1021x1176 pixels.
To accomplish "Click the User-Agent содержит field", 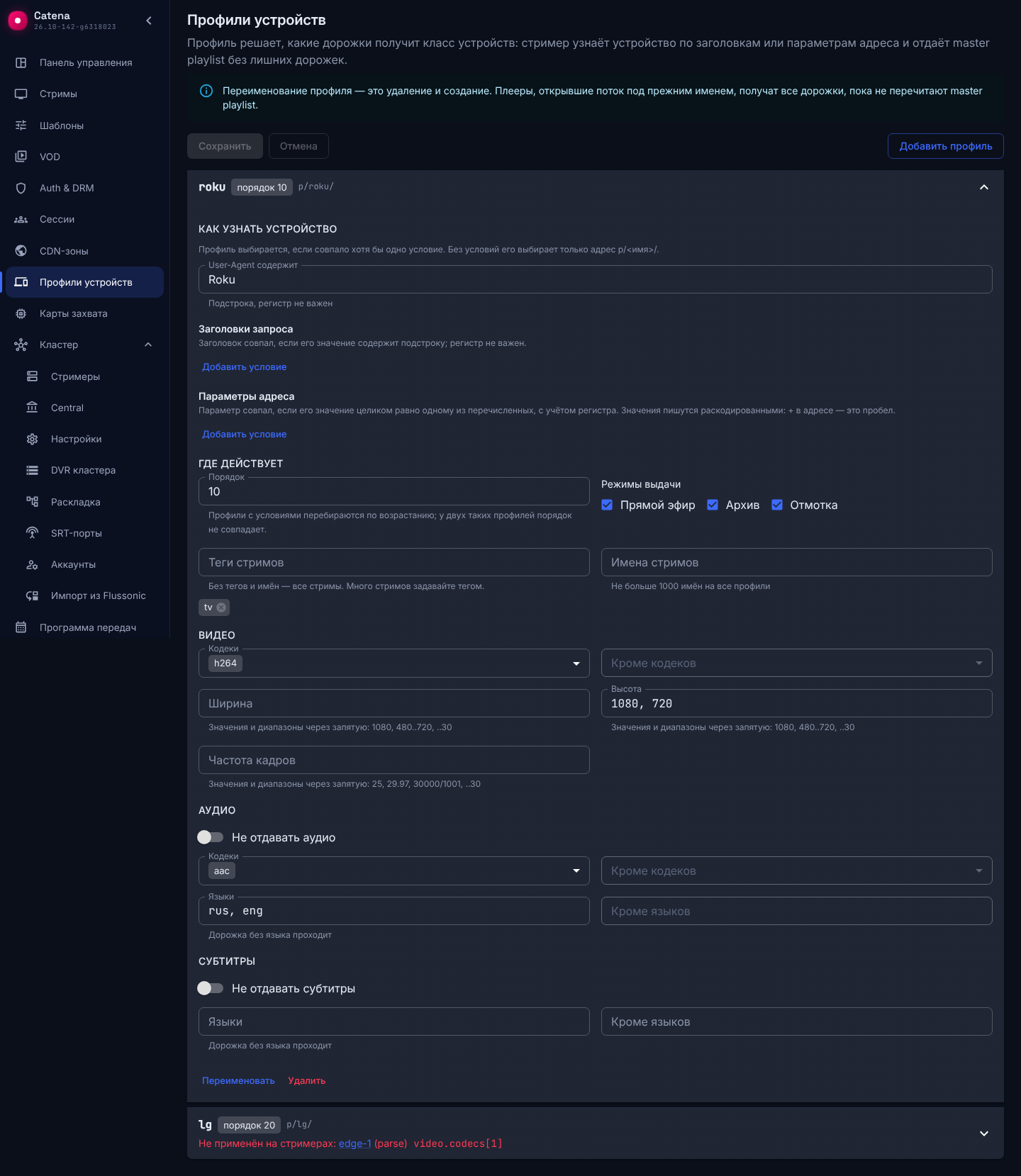I will pos(596,279).
